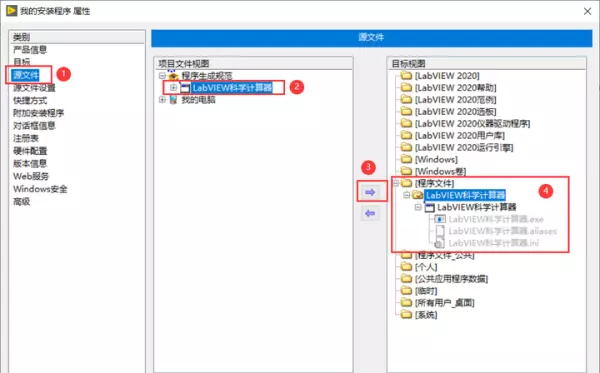Click [LabVIEW 2020范例] folder icon
Image resolution: width=600 pixels, height=373 pixels.
(x=406, y=99)
